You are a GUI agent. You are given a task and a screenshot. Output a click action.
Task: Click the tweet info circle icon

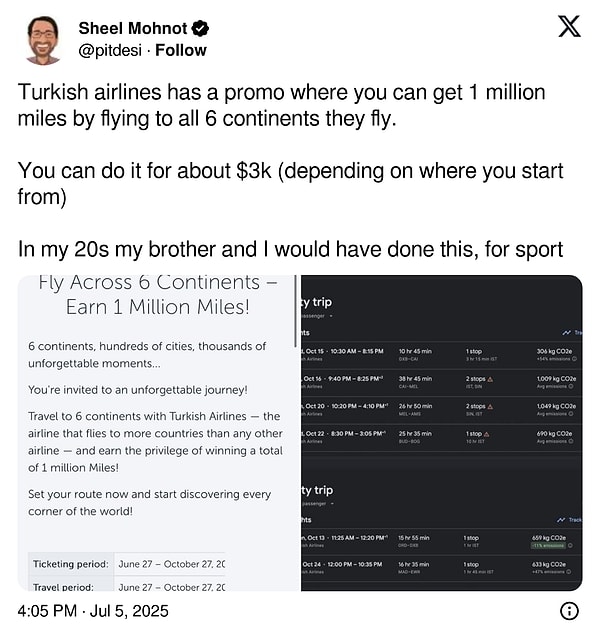pyautogui.click(x=569, y=611)
